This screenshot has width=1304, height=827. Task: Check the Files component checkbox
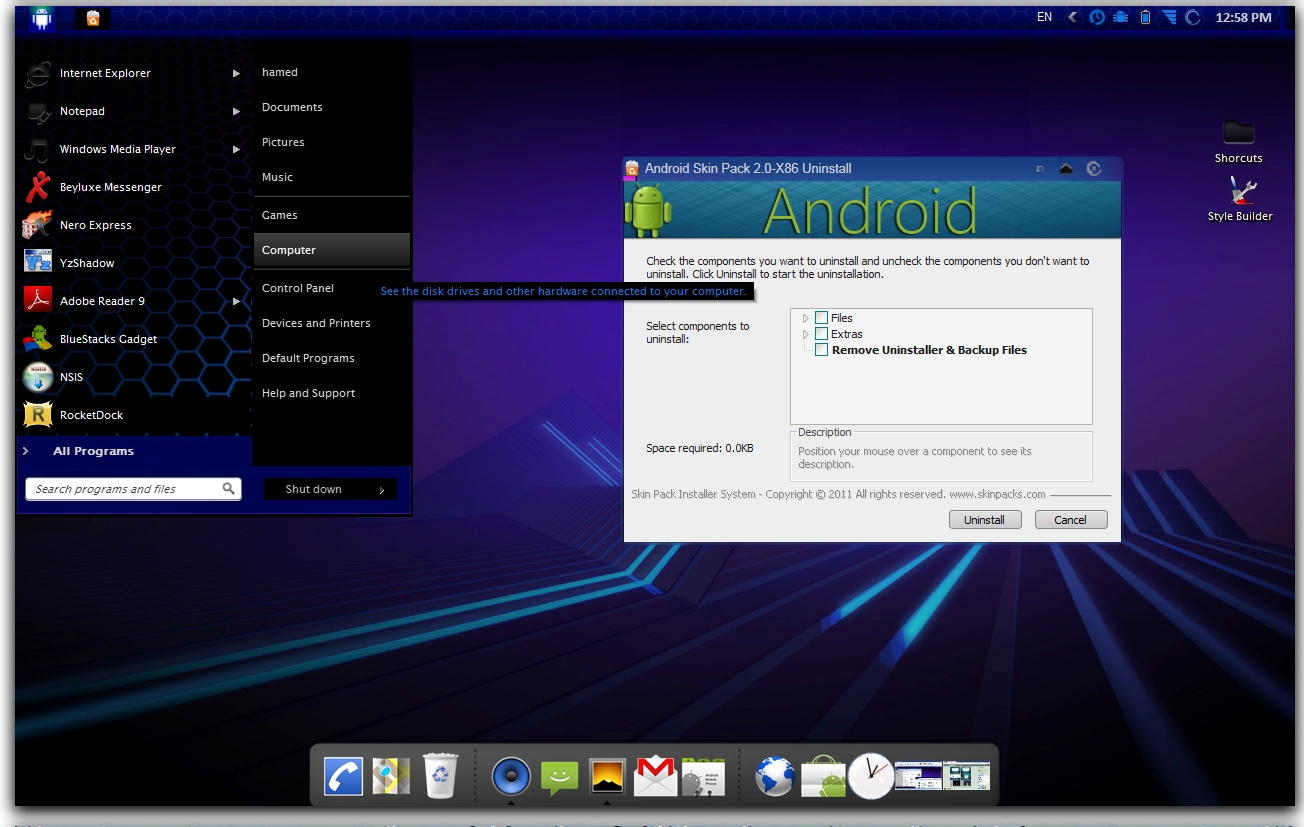point(821,317)
